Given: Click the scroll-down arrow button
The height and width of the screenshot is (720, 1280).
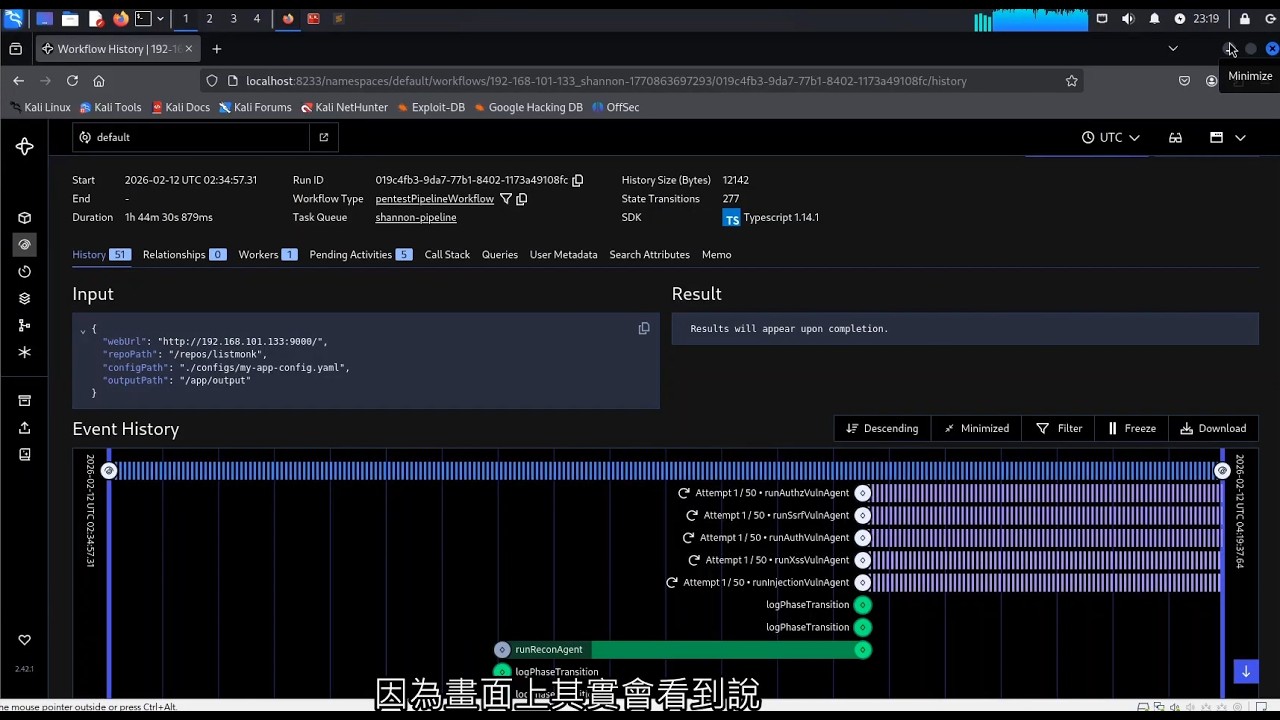Looking at the screenshot, I should pyautogui.click(x=1245, y=672).
